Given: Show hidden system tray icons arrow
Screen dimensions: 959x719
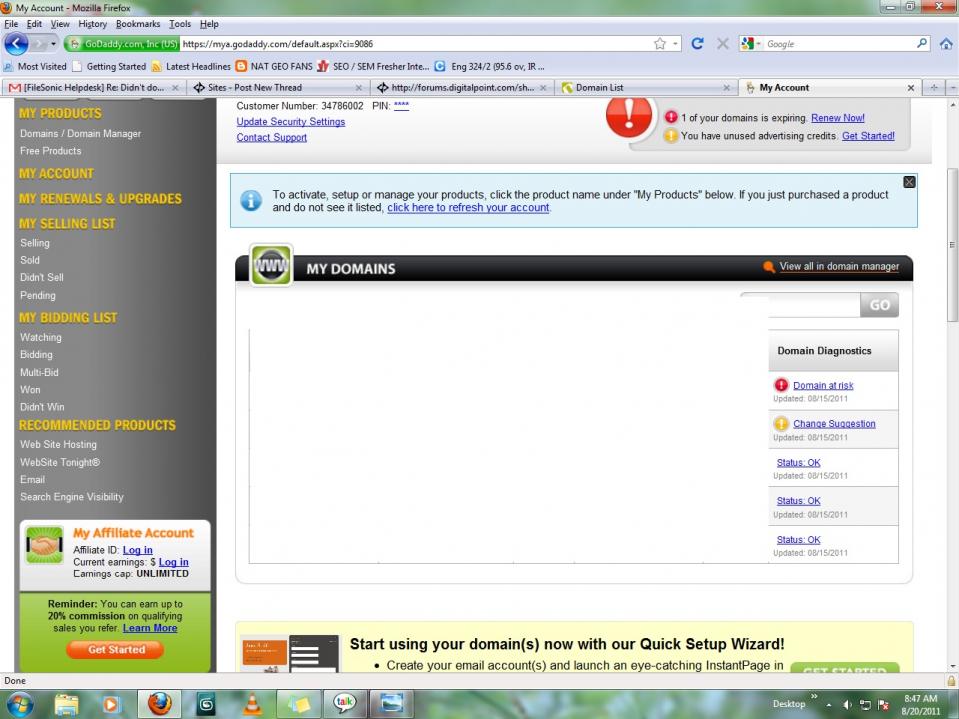Looking at the screenshot, I should (828, 705).
